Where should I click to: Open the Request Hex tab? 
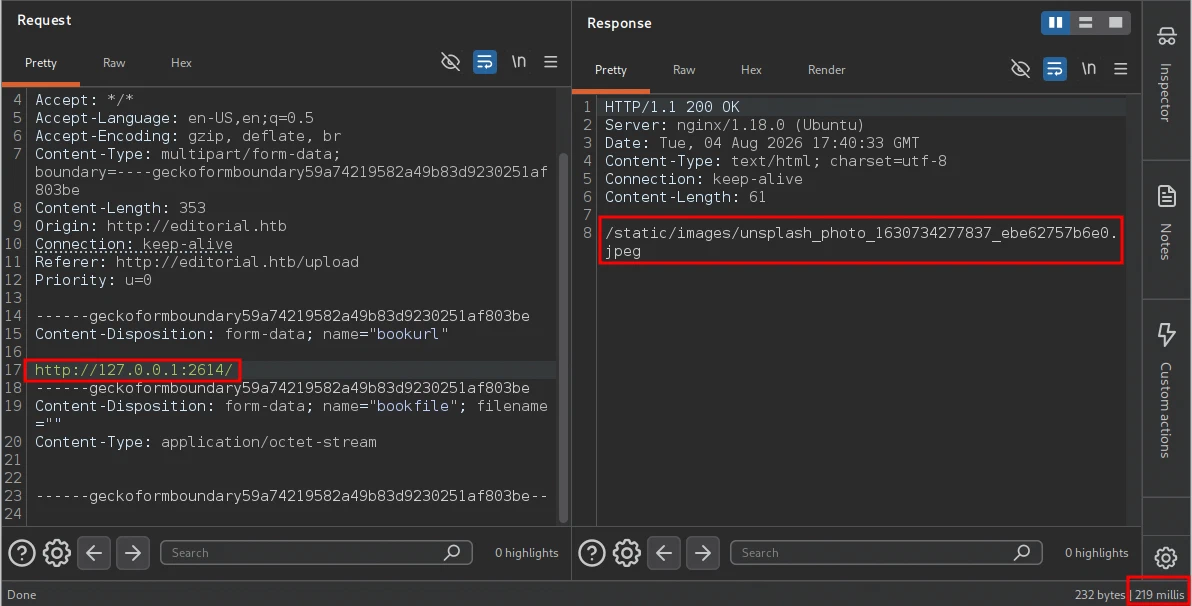coord(181,63)
